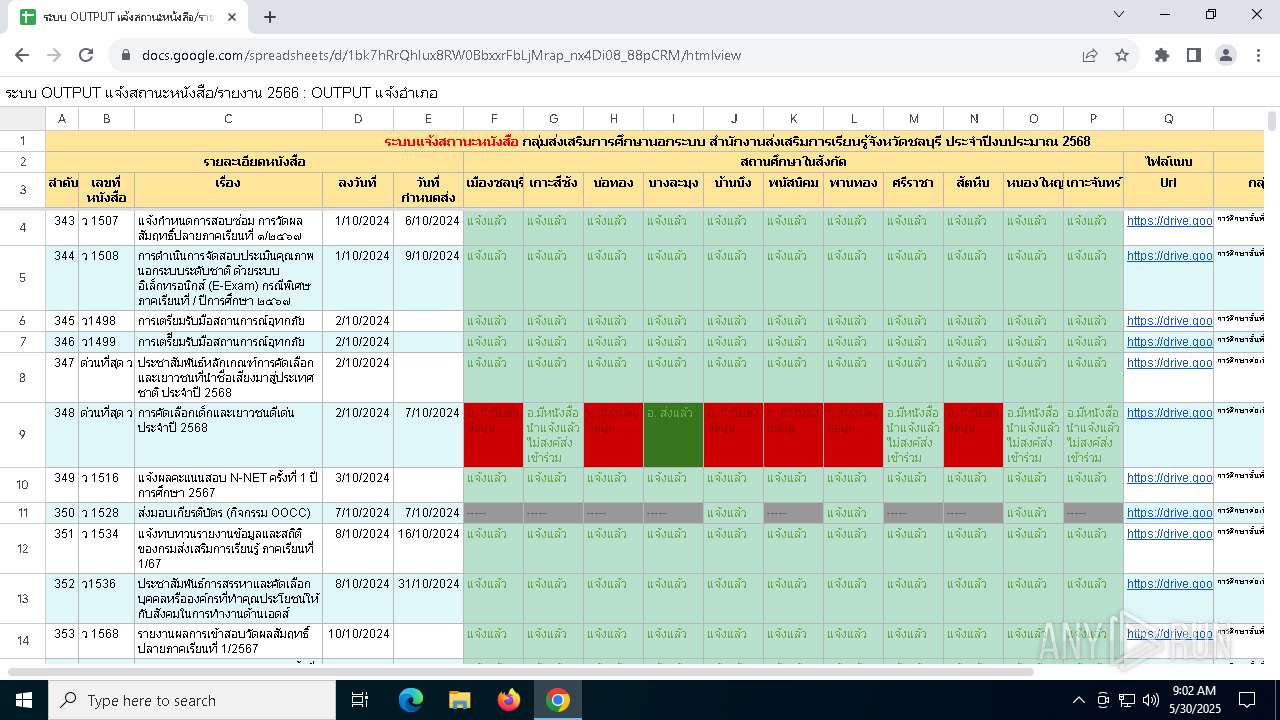Click the address bar URL
1280x720 pixels.
pyautogui.click(x=441, y=55)
